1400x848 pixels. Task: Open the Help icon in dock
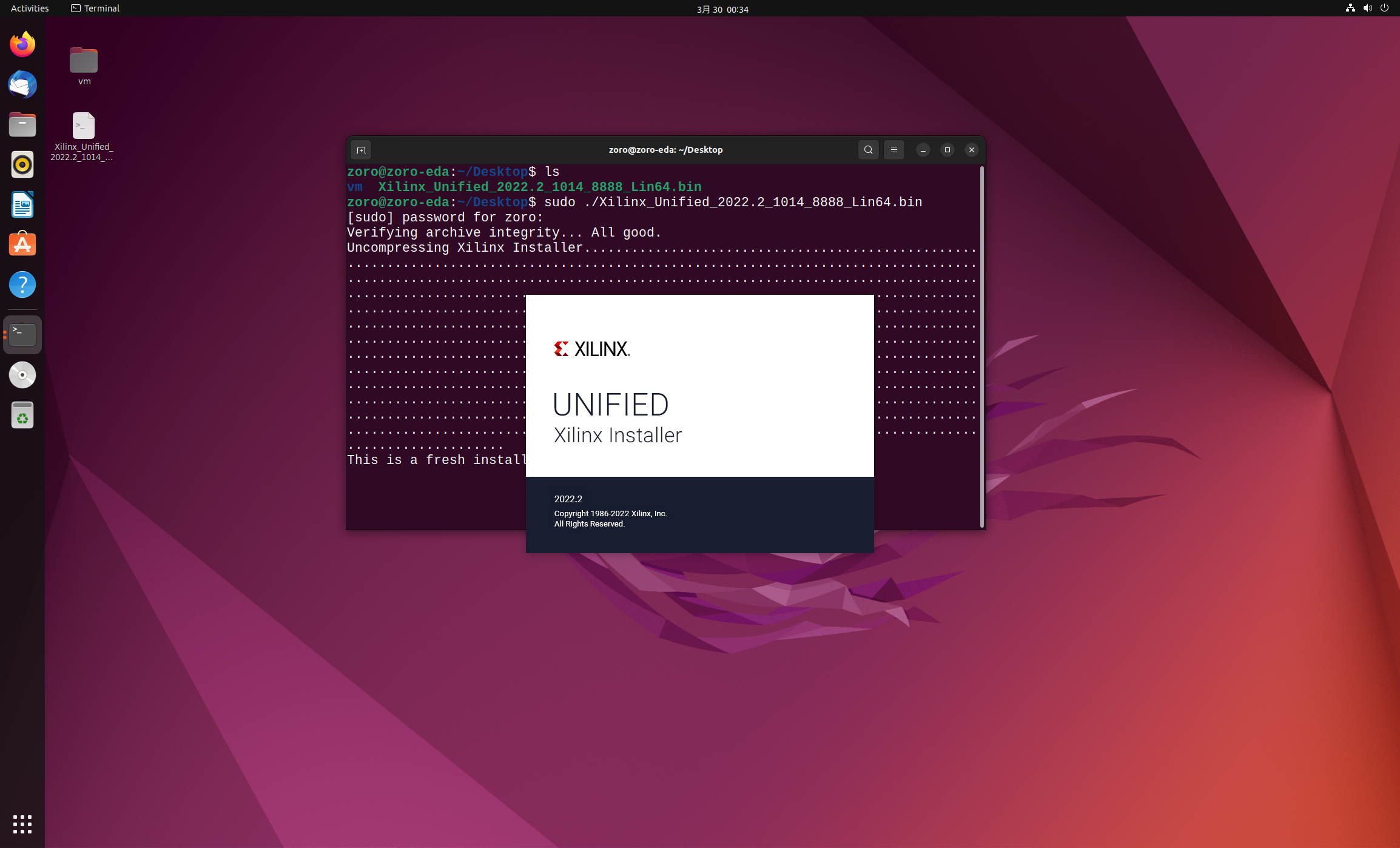pos(22,284)
